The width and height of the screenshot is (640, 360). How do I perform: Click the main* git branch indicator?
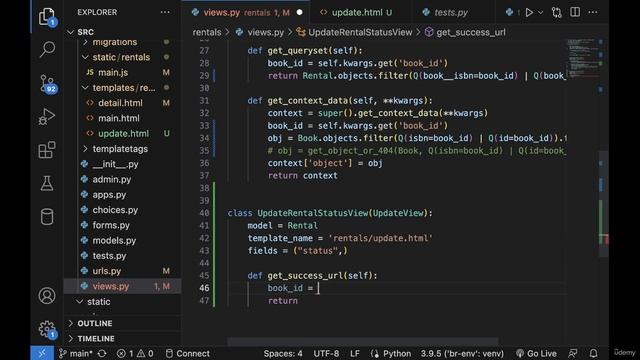pyautogui.click(x=76, y=353)
